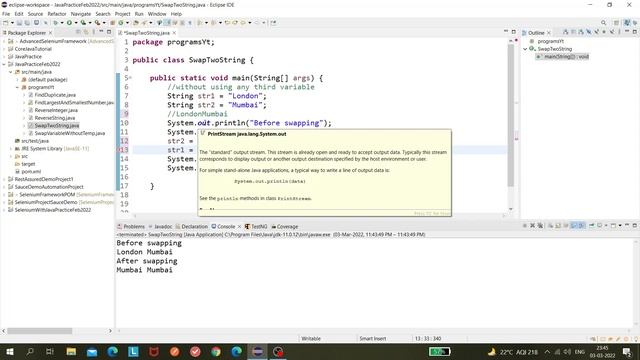Expand JRE System Library node
Screen dimensions: 640x360
coord(11,149)
